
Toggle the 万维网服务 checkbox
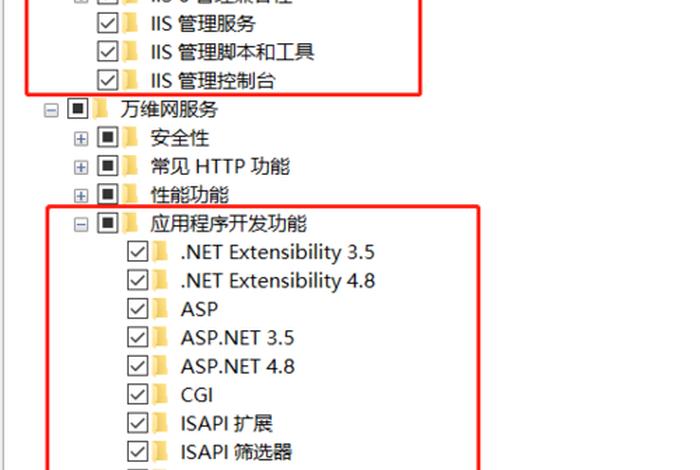(78, 109)
